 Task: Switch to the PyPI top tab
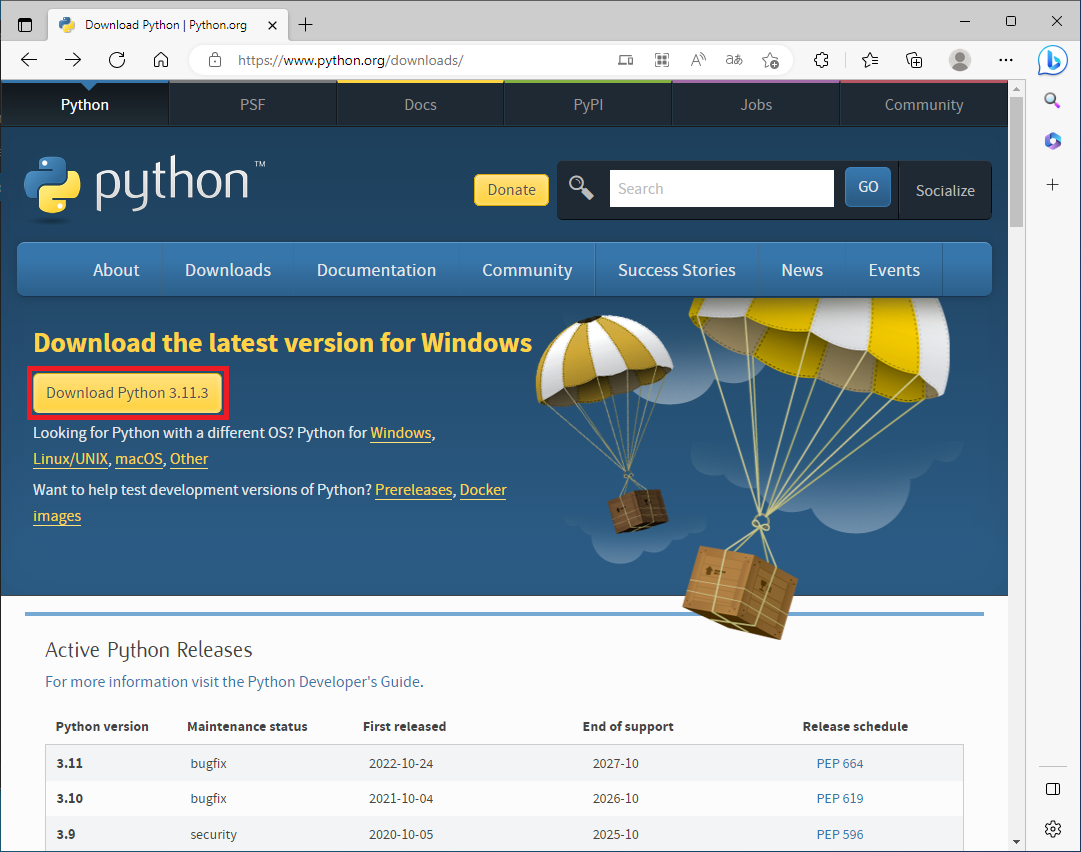coord(588,105)
